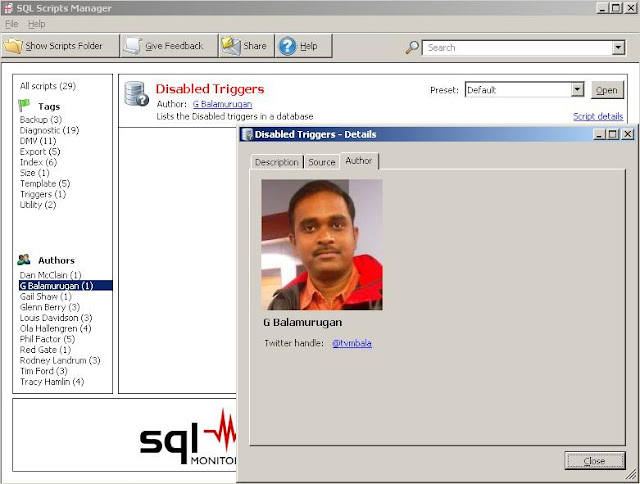The height and width of the screenshot is (484, 640).
Task: Click the Disabled Triggers script title
Action: point(210,89)
